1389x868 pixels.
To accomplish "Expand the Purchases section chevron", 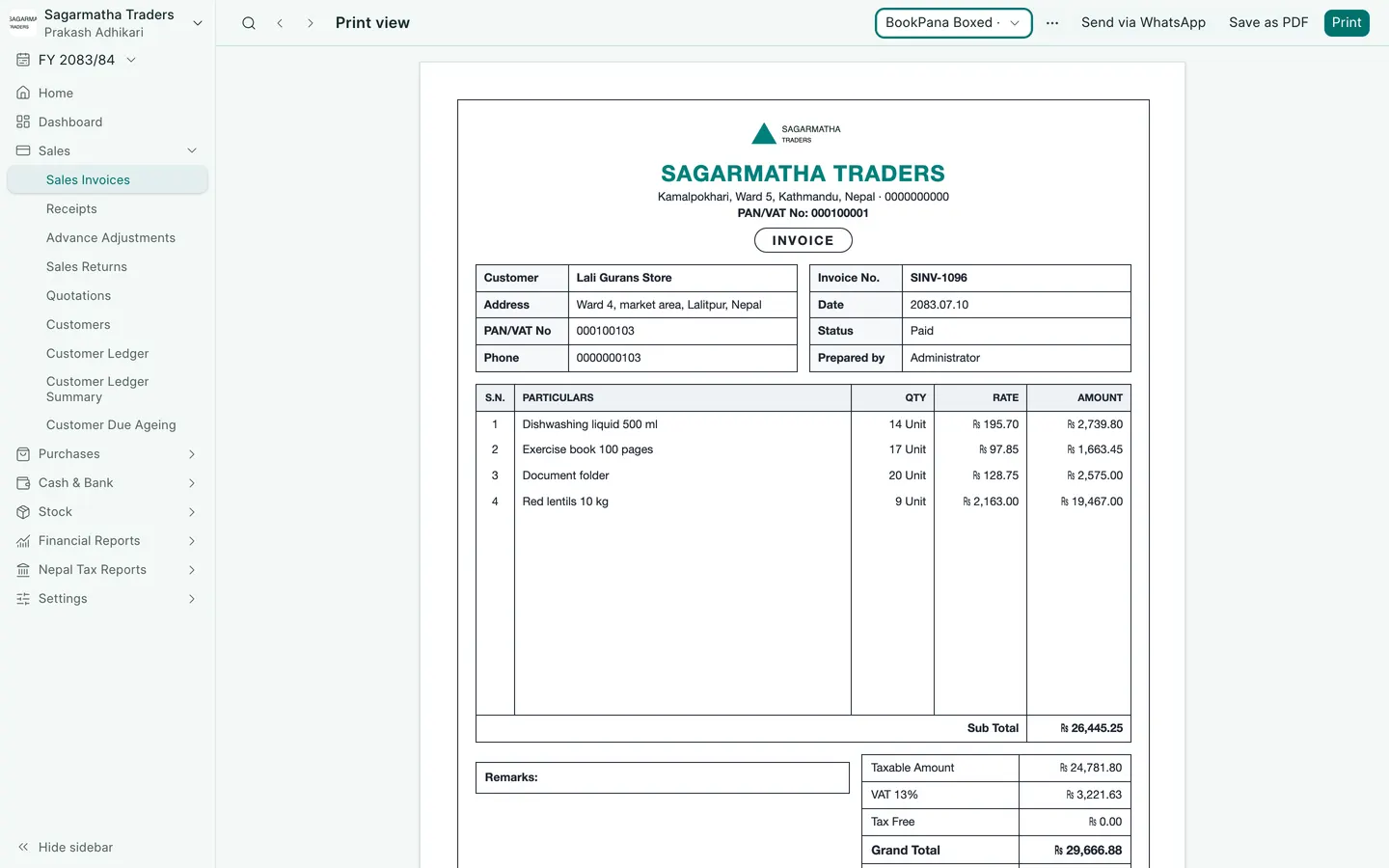I will coord(192,453).
